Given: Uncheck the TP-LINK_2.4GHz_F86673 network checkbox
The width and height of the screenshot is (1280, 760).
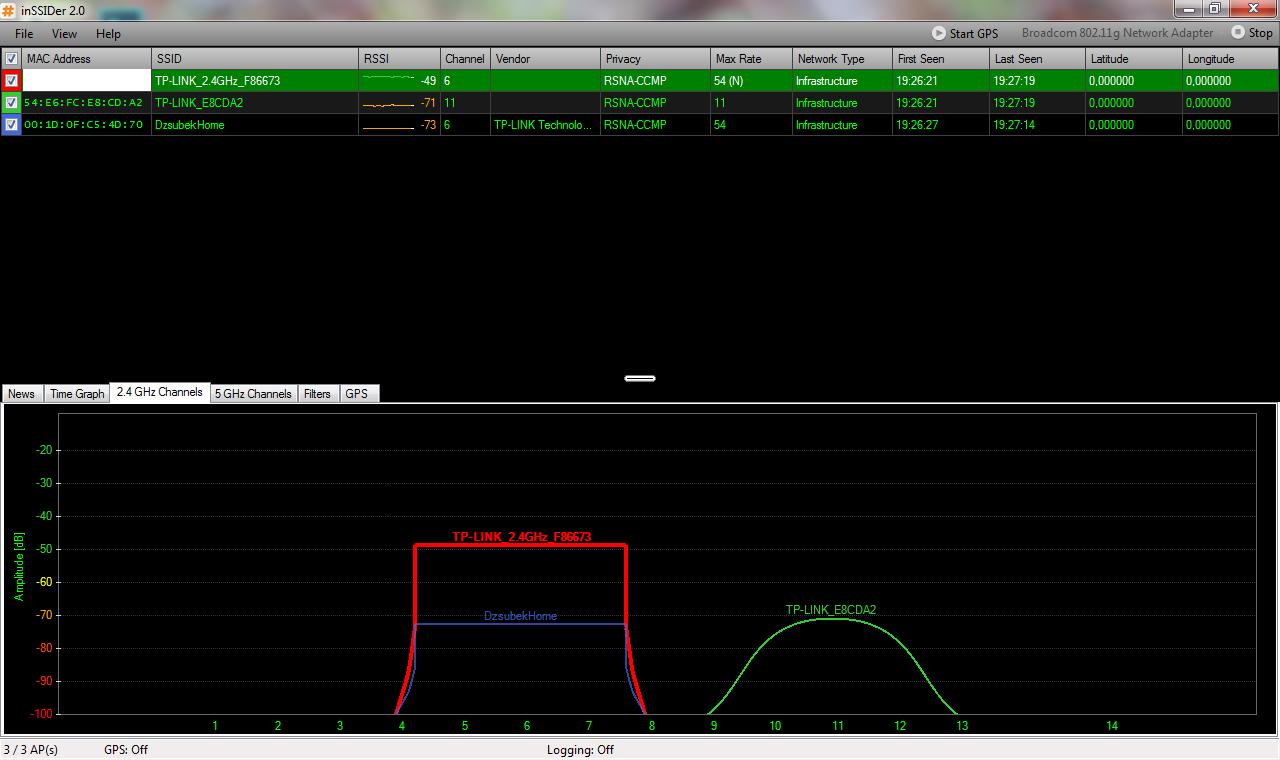Looking at the screenshot, I should (11, 81).
